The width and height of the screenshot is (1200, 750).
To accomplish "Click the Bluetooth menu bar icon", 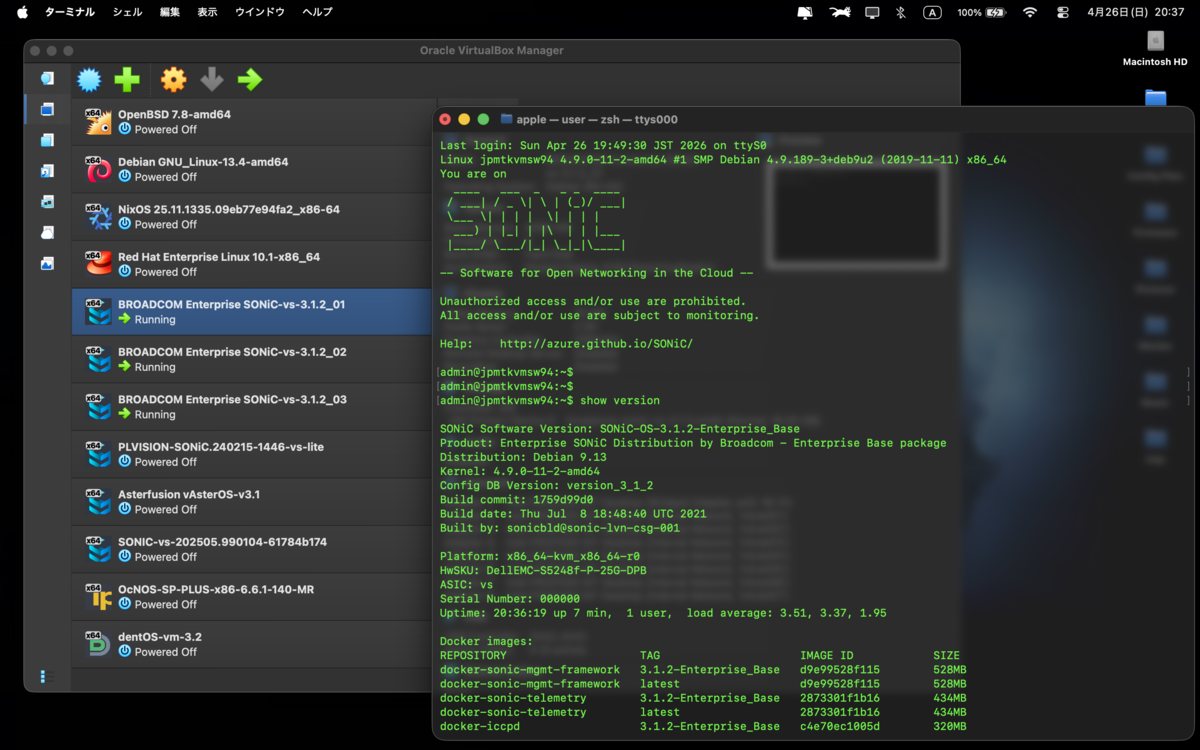I will (x=900, y=12).
